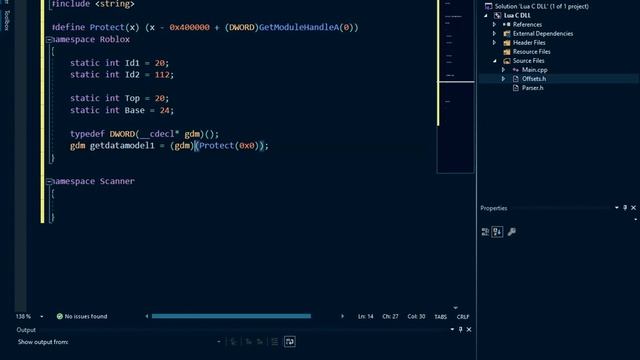Open the editor zoom level dropdown
640x360 pixels.
click(42, 316)
